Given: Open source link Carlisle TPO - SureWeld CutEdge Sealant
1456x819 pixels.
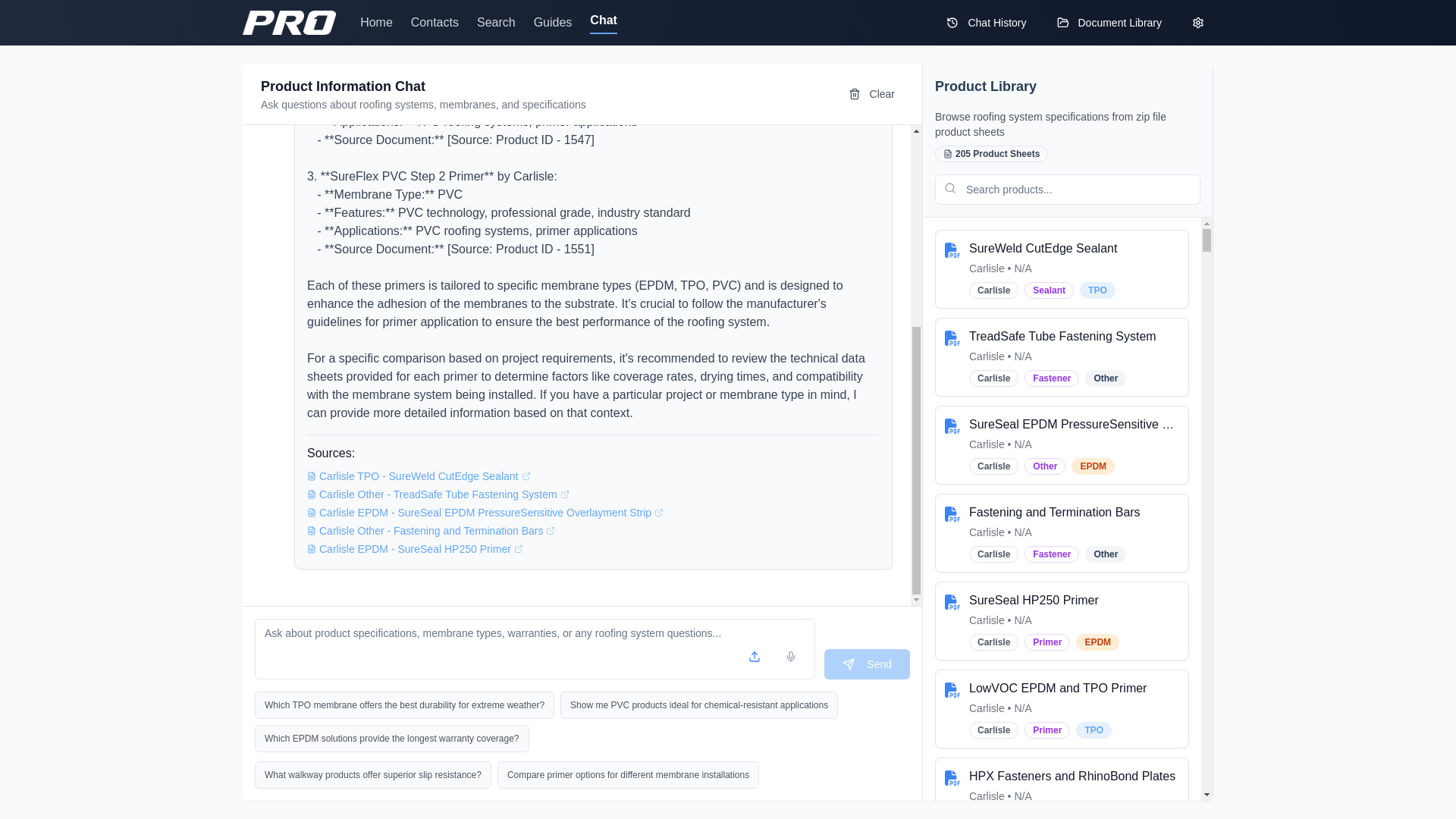Looking at the screenshot, I should pyautogui.click(x=419, y=476).
